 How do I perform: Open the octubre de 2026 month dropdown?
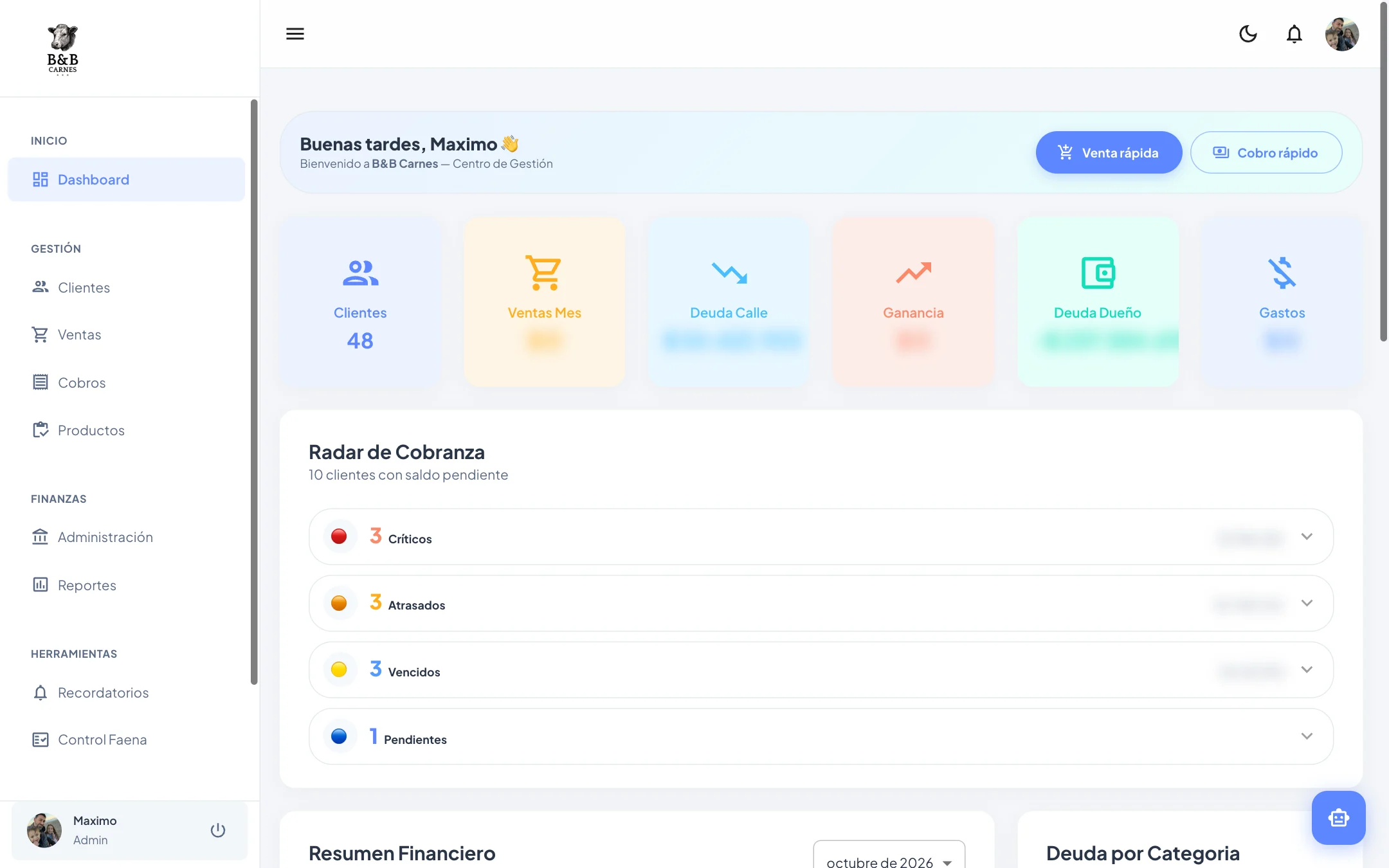point(889,855)
